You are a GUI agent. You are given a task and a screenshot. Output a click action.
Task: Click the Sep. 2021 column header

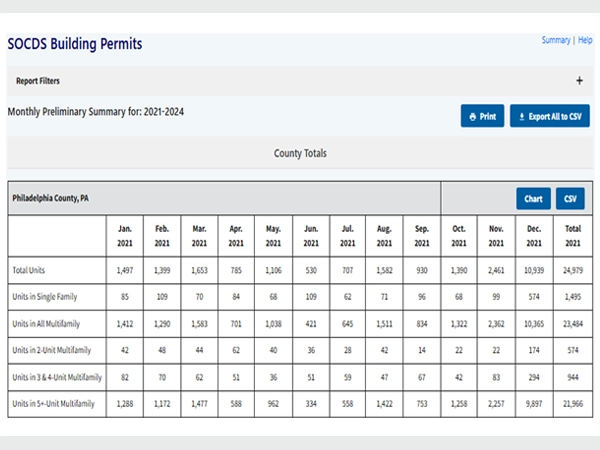coord(422,236)
